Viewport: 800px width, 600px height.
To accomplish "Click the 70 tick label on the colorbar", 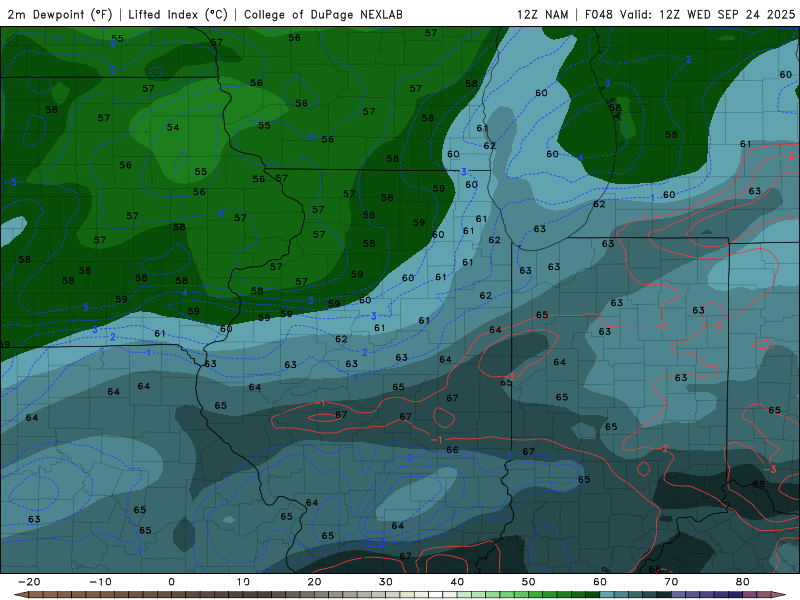I will 671,582.
